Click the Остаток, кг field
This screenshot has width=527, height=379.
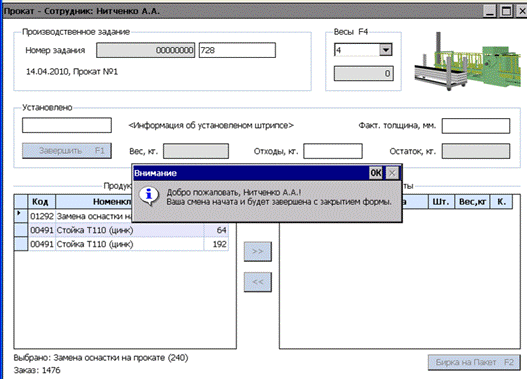[x=476, y=151]
